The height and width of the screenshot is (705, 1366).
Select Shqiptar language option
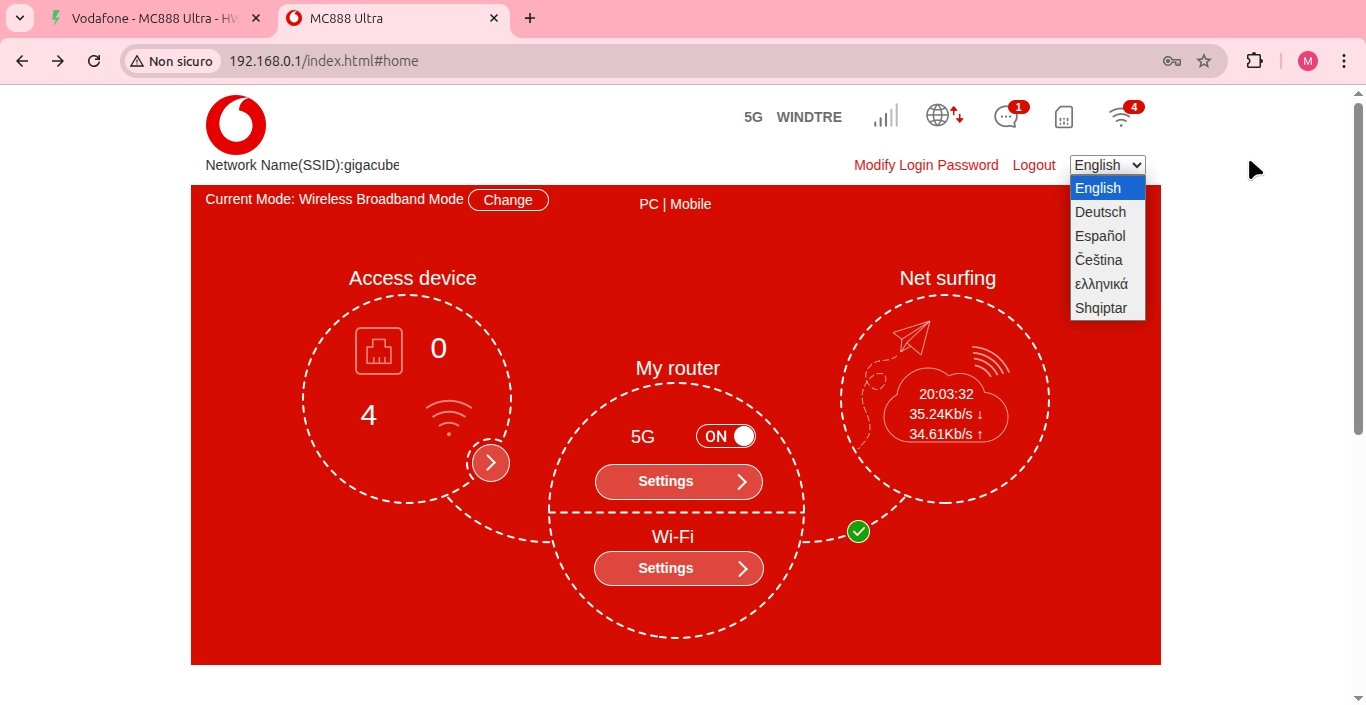click(1108, 308)
